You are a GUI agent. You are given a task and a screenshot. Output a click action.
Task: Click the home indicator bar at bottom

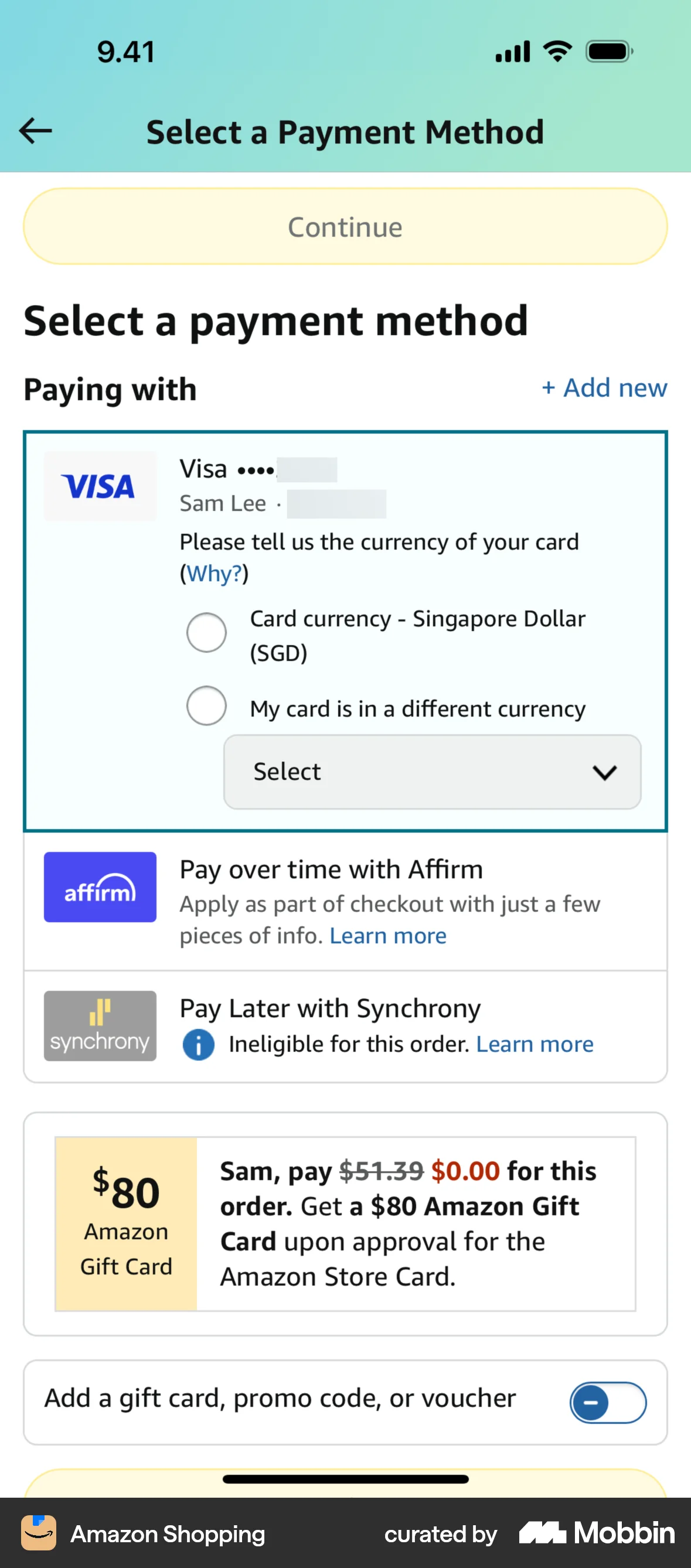tap(345, 1480)
